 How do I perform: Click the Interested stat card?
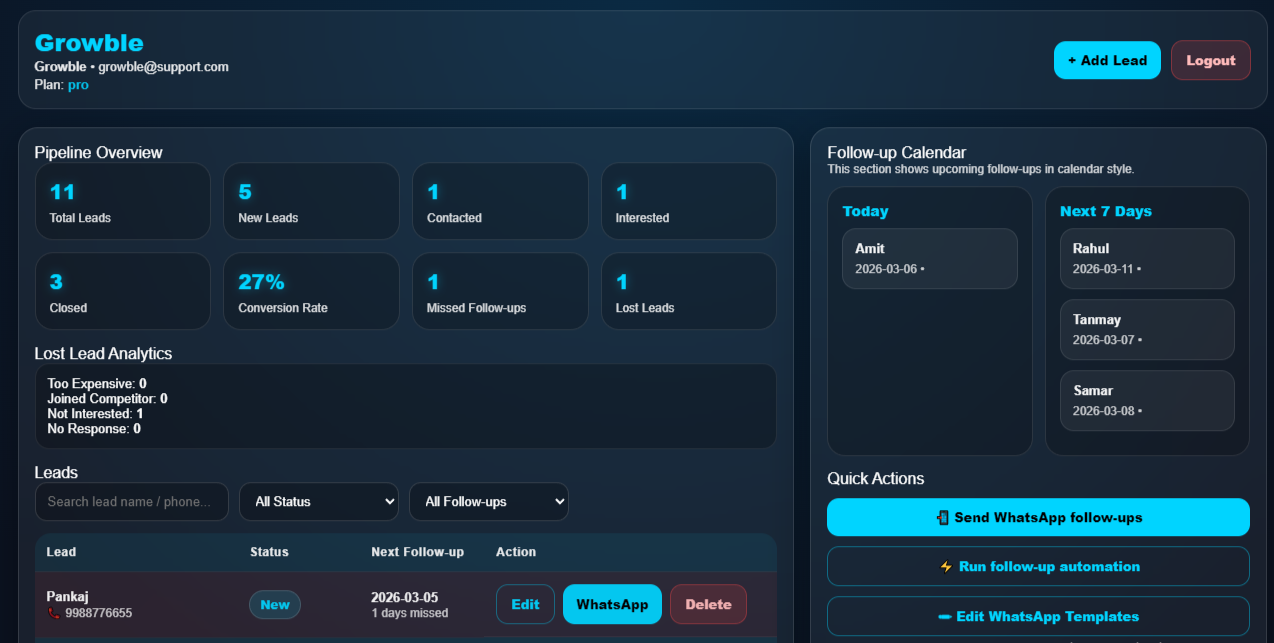689,201
